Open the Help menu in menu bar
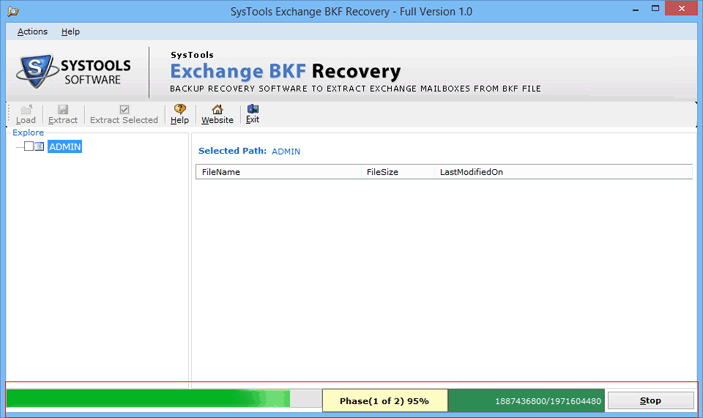The image size is (703, 418). [70, 32]
